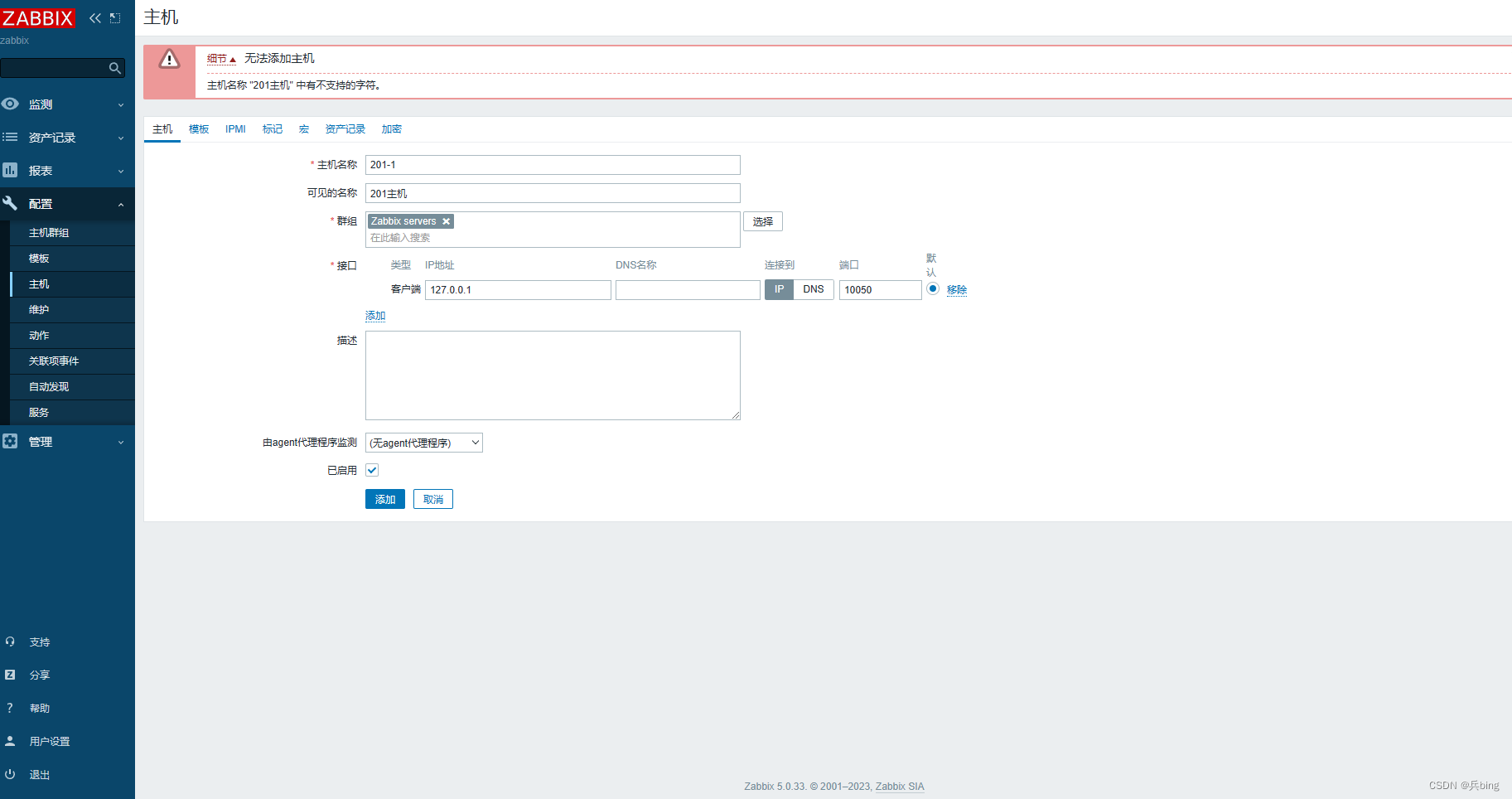Click the DNS名称 input field
The image size is (1512, 799).
click(688, 290)
